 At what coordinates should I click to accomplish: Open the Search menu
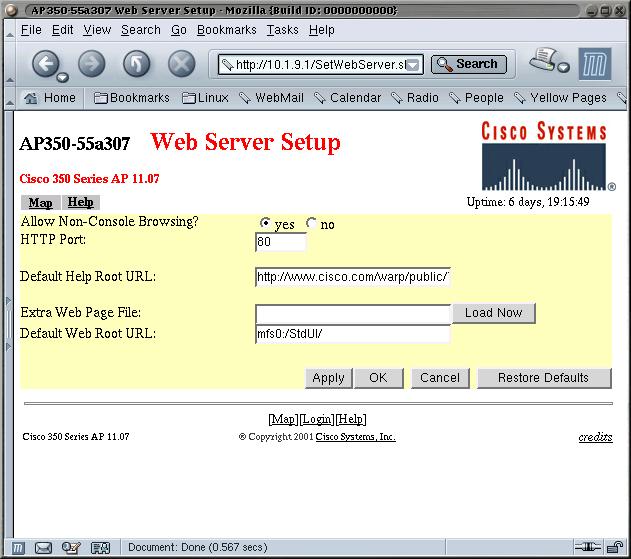click(141, 30)
